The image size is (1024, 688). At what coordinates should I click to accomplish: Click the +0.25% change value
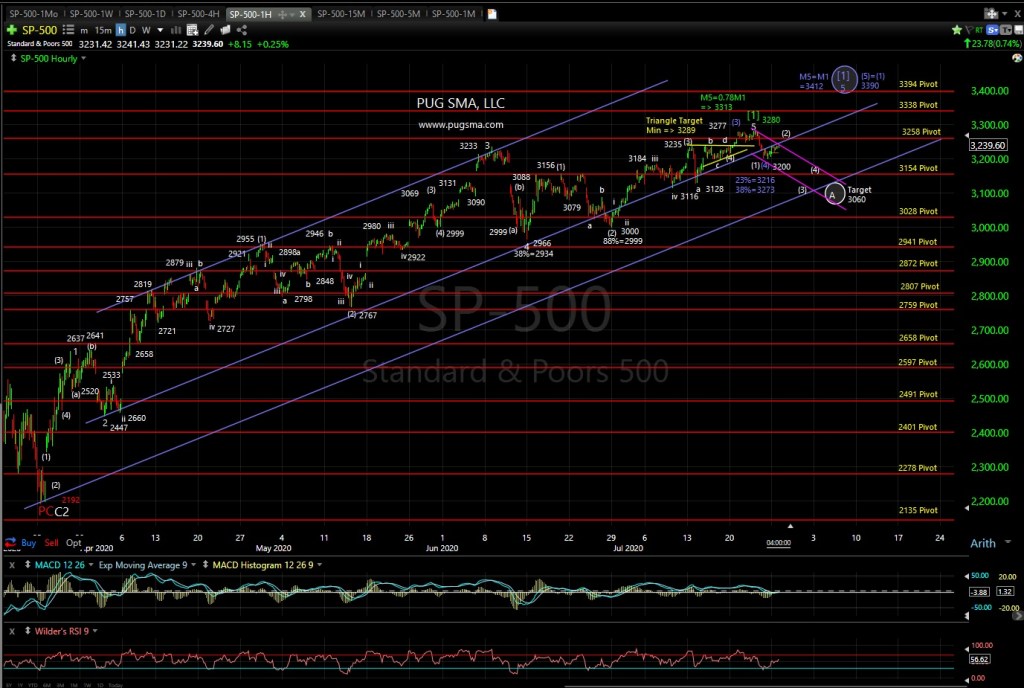273,44
